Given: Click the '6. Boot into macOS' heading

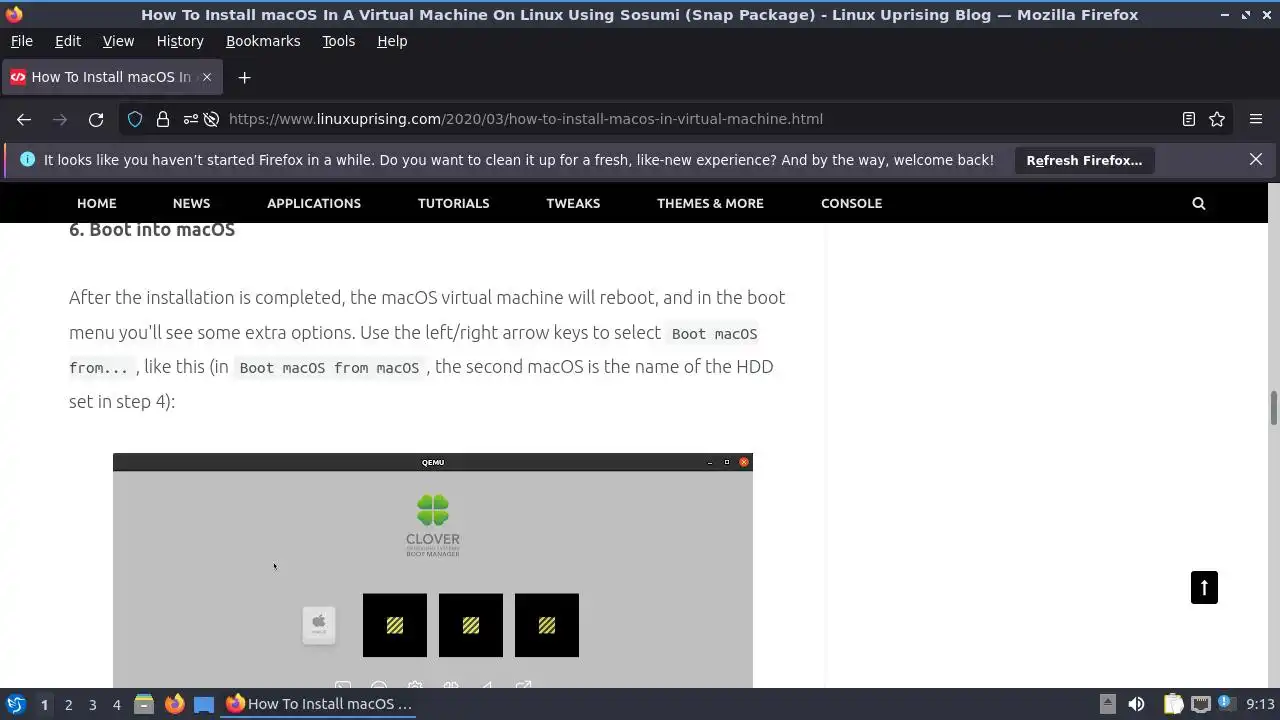Looking at the screenshot, I should click(x=152, y=229).
